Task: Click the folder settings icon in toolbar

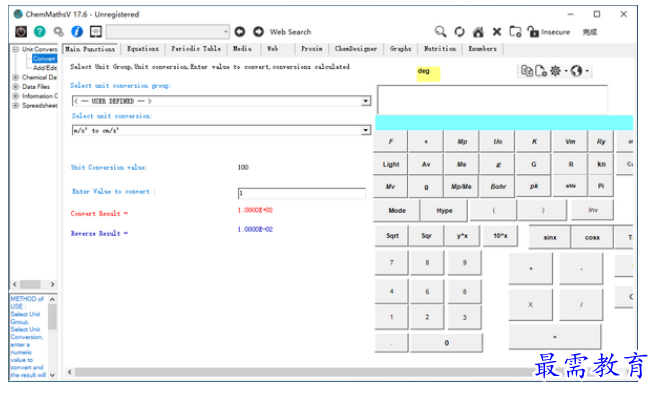Action: coord(515,32)
